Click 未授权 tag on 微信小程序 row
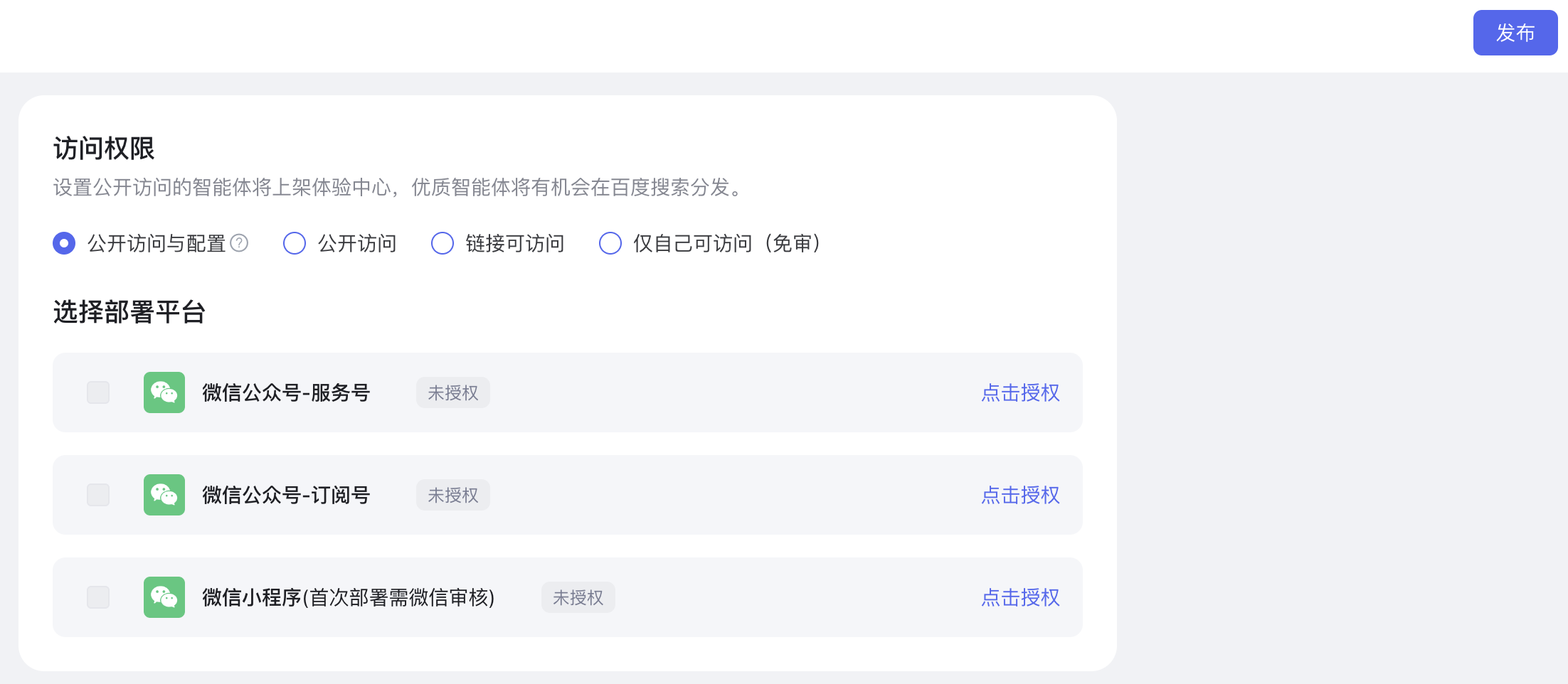The height and width of the screenshot is (684, 1568). (x=578, y=597)
